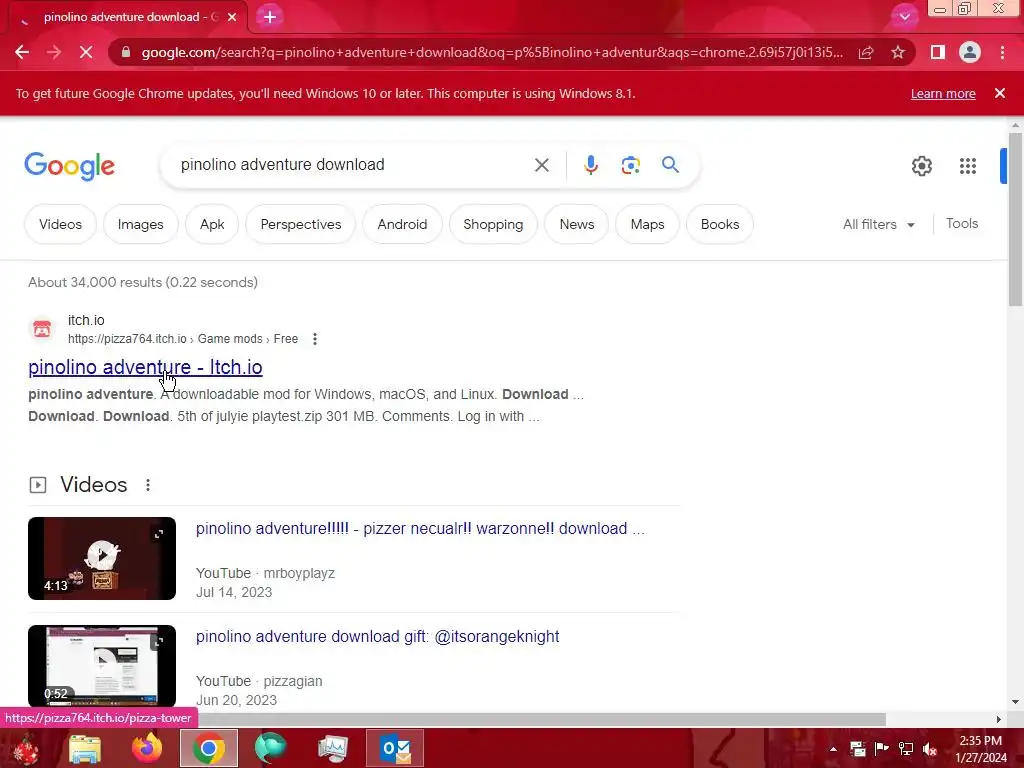Open a new tab with plus button

coord(270,17)
